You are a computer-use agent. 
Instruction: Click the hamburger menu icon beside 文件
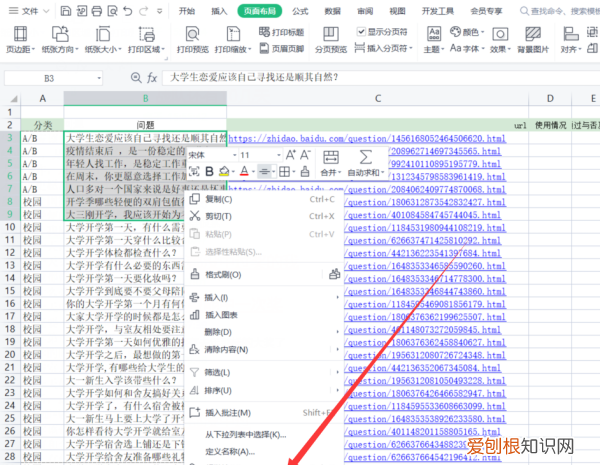click(x=13, y=11)
